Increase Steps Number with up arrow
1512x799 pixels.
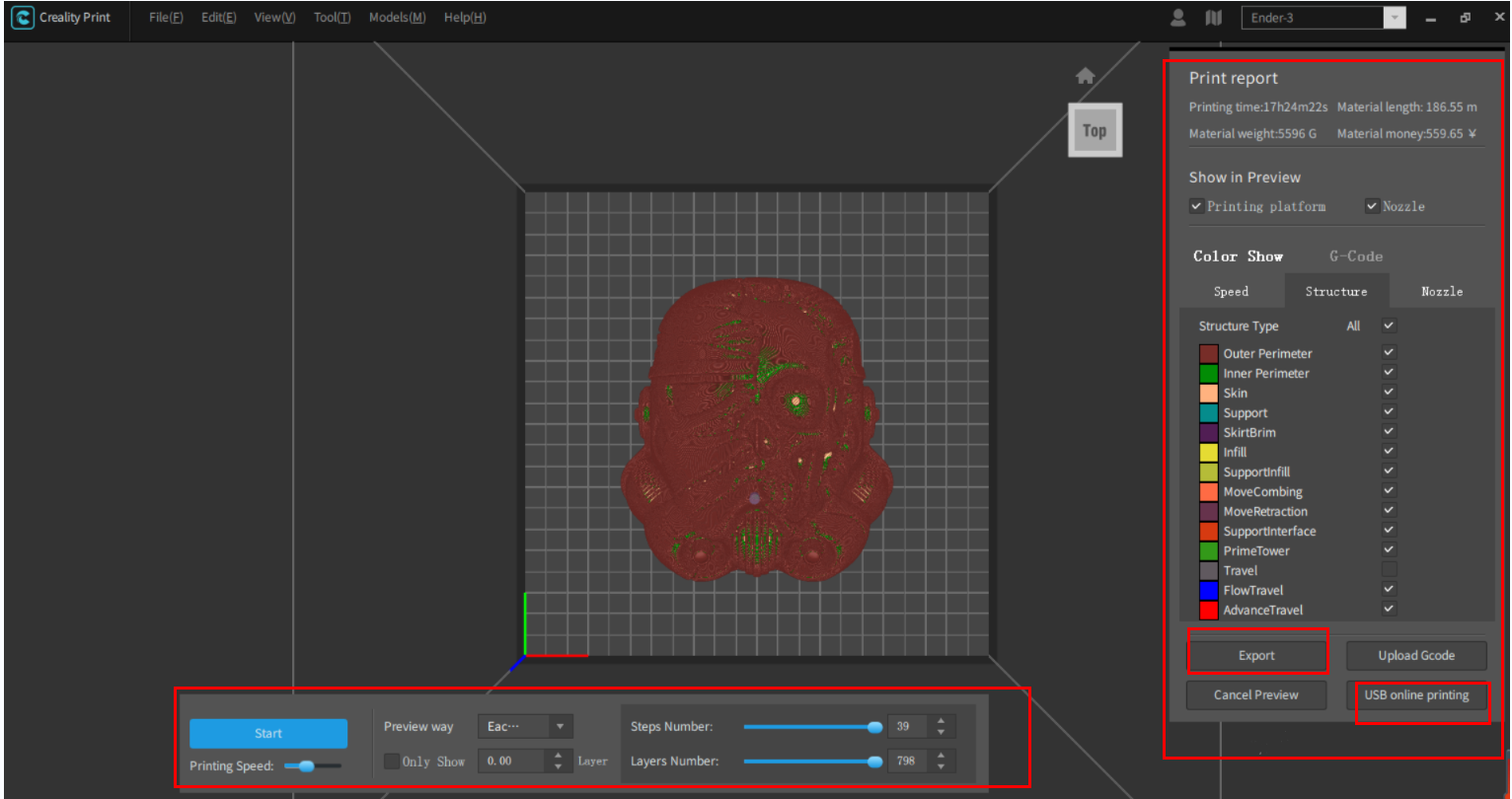(x=941, y=721)
